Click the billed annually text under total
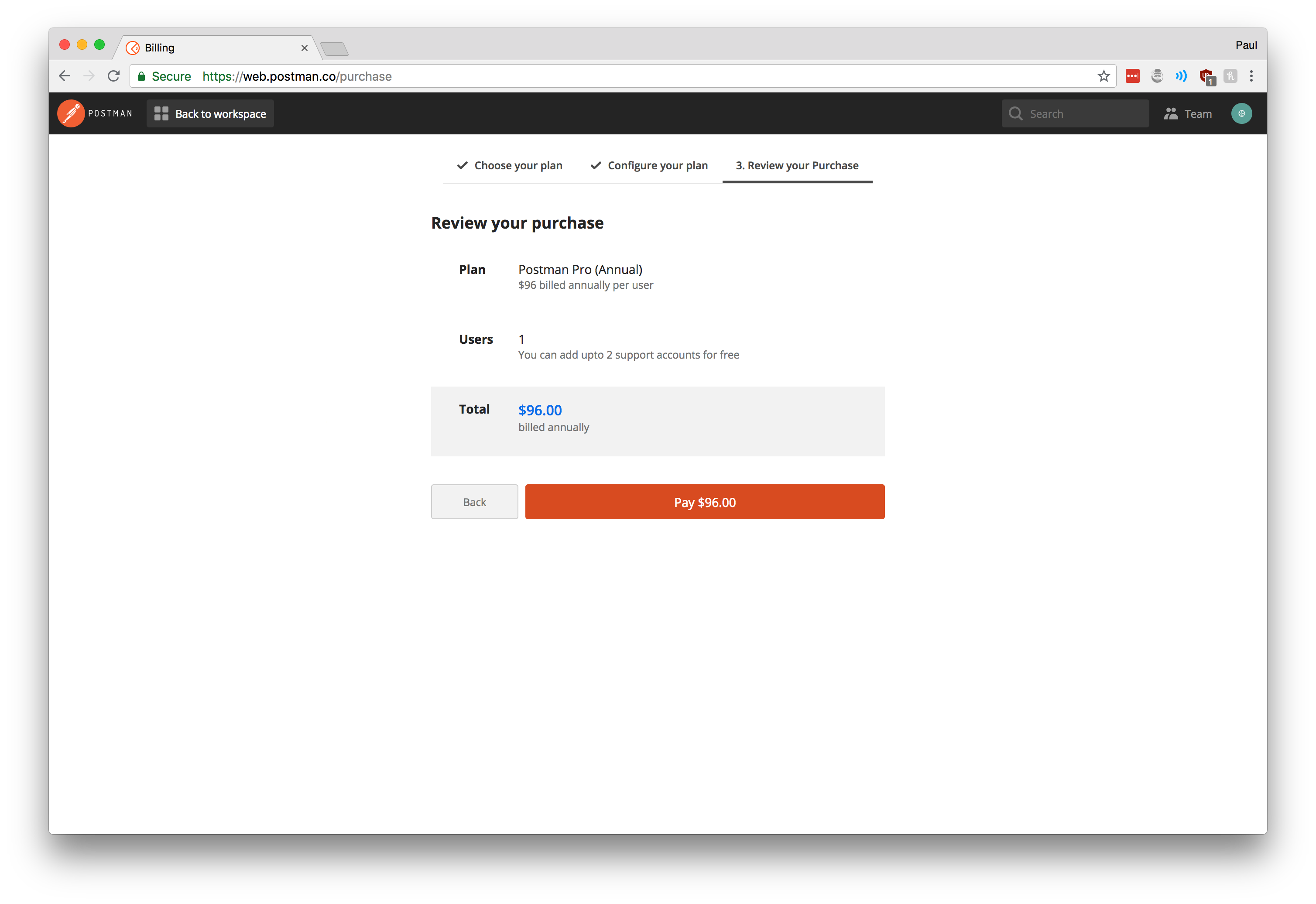 tap(553, 428)
